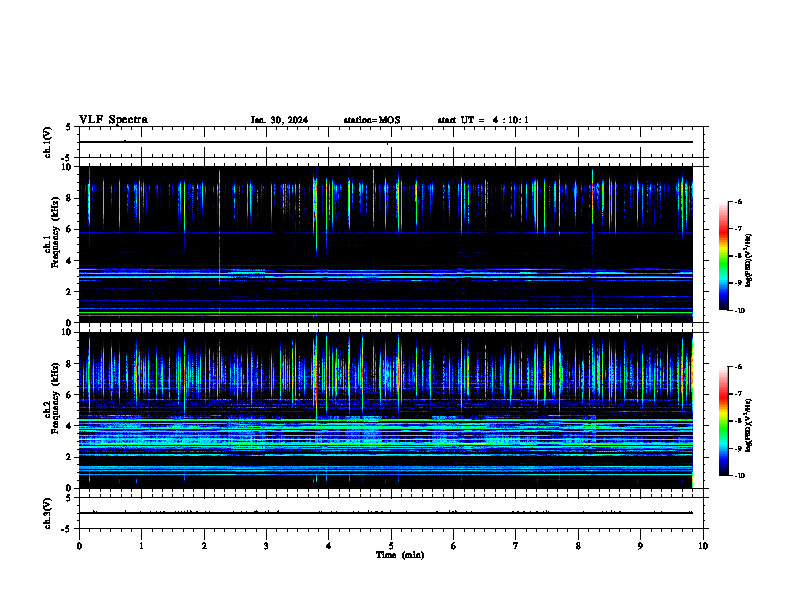Click the ch.2 frequency axis "2" tick

coord(70,457)
